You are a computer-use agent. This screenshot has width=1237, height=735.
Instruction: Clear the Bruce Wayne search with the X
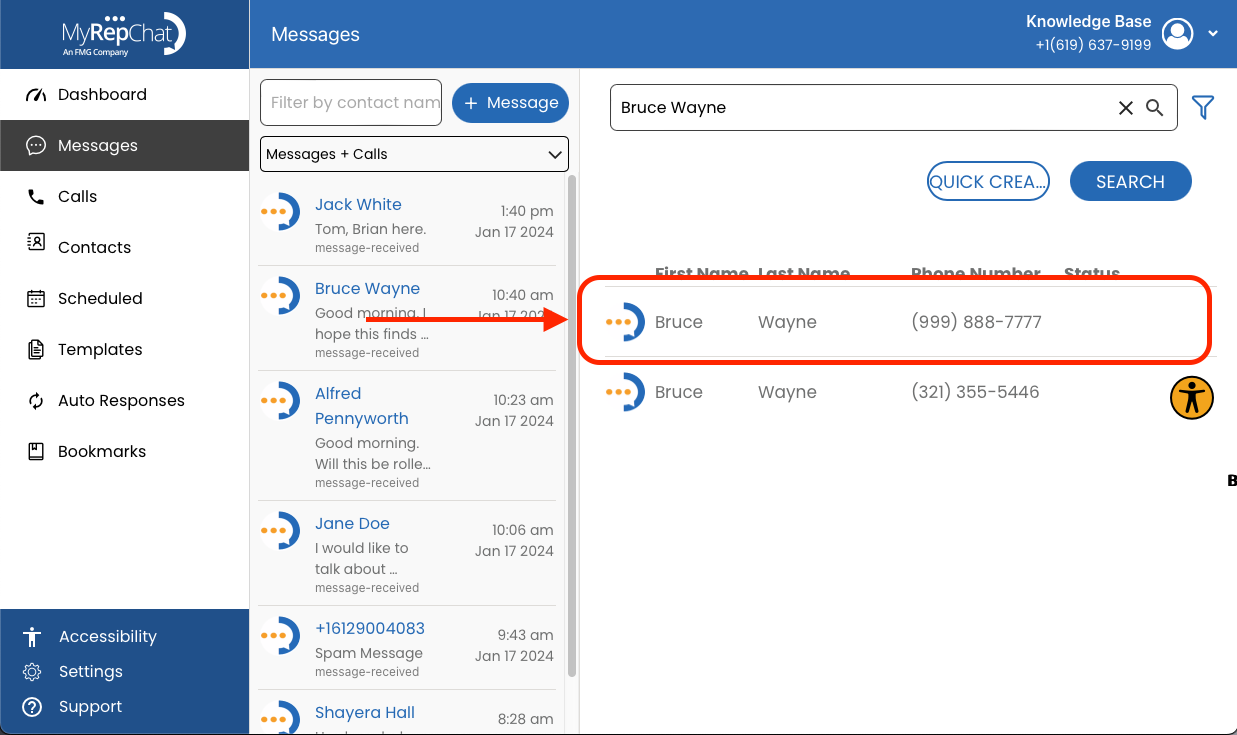1126,107
